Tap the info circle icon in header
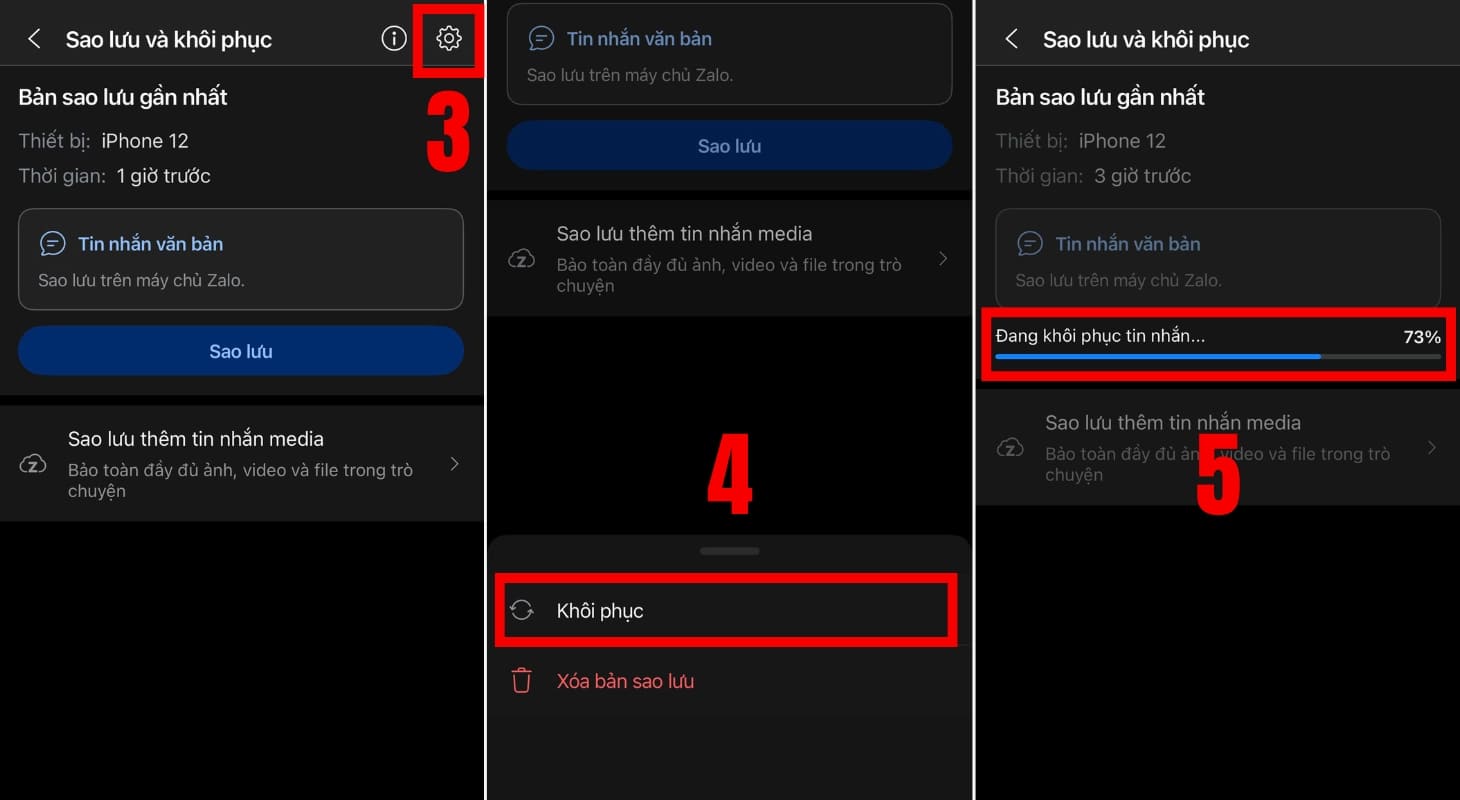This screenshot has height=800, width=1460. click(394, 39)
